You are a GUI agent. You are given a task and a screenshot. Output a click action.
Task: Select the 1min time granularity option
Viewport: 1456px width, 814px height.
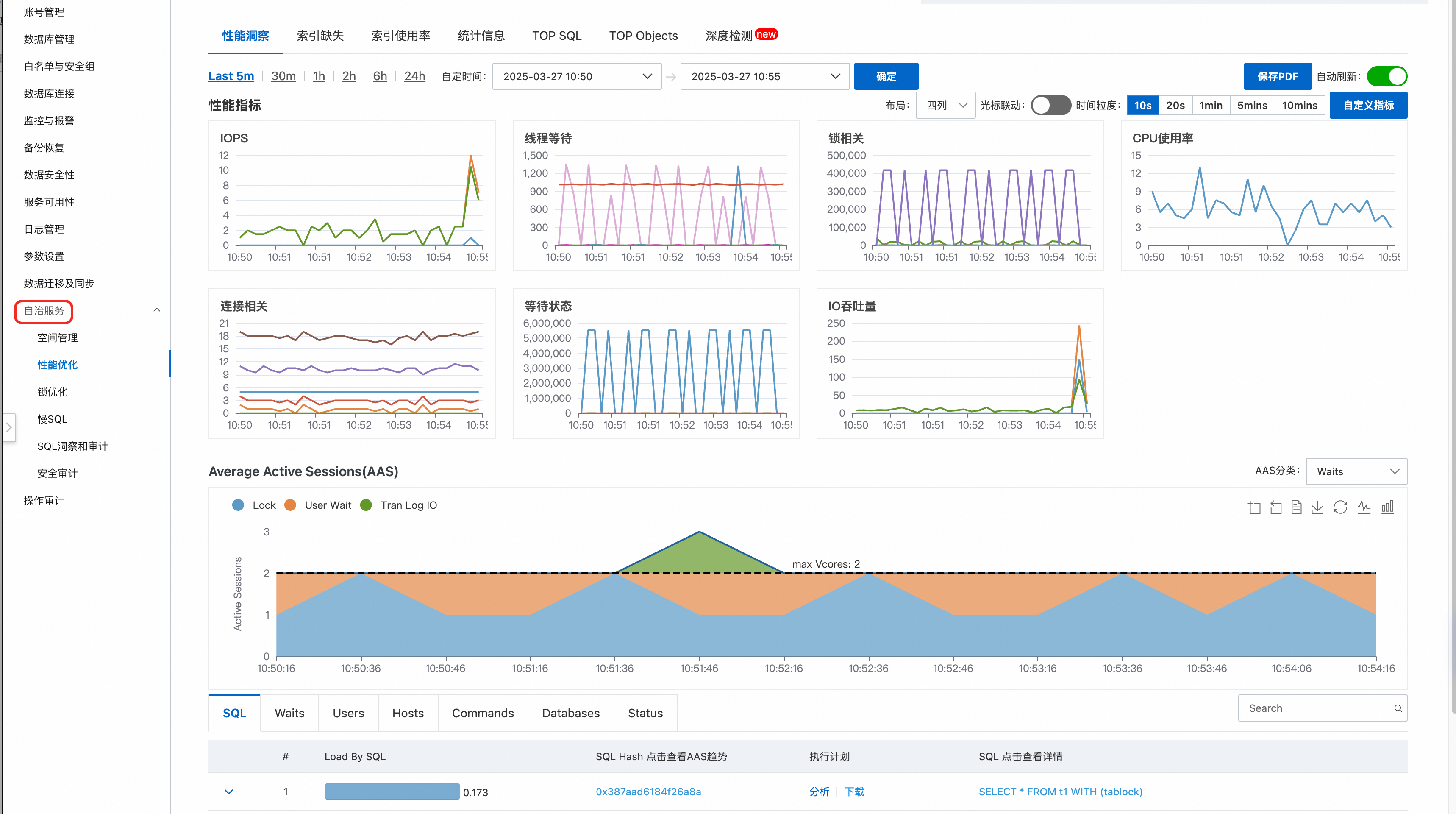(x=1211, y=105)
